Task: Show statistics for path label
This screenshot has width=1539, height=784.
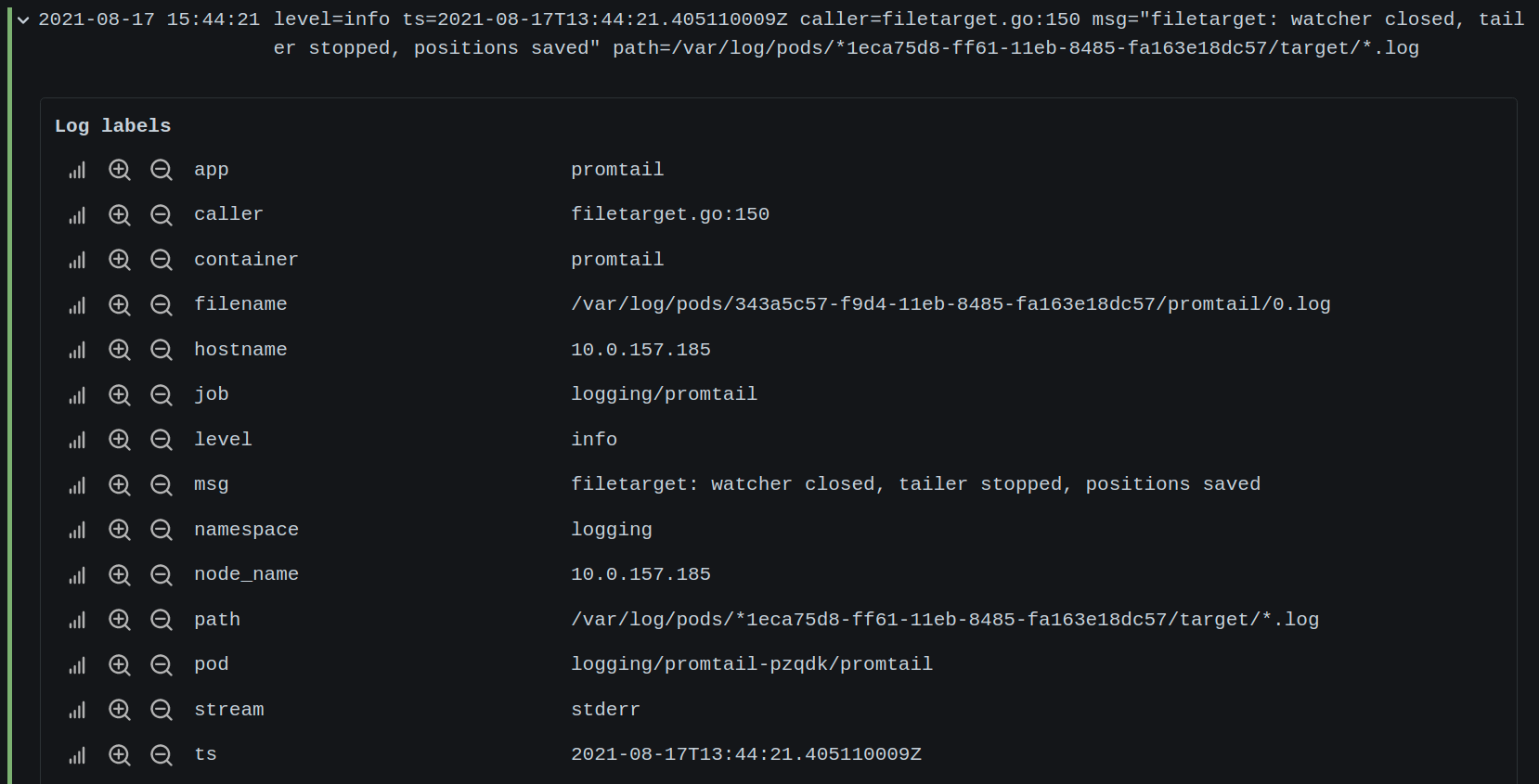Action: click(77, 620)
